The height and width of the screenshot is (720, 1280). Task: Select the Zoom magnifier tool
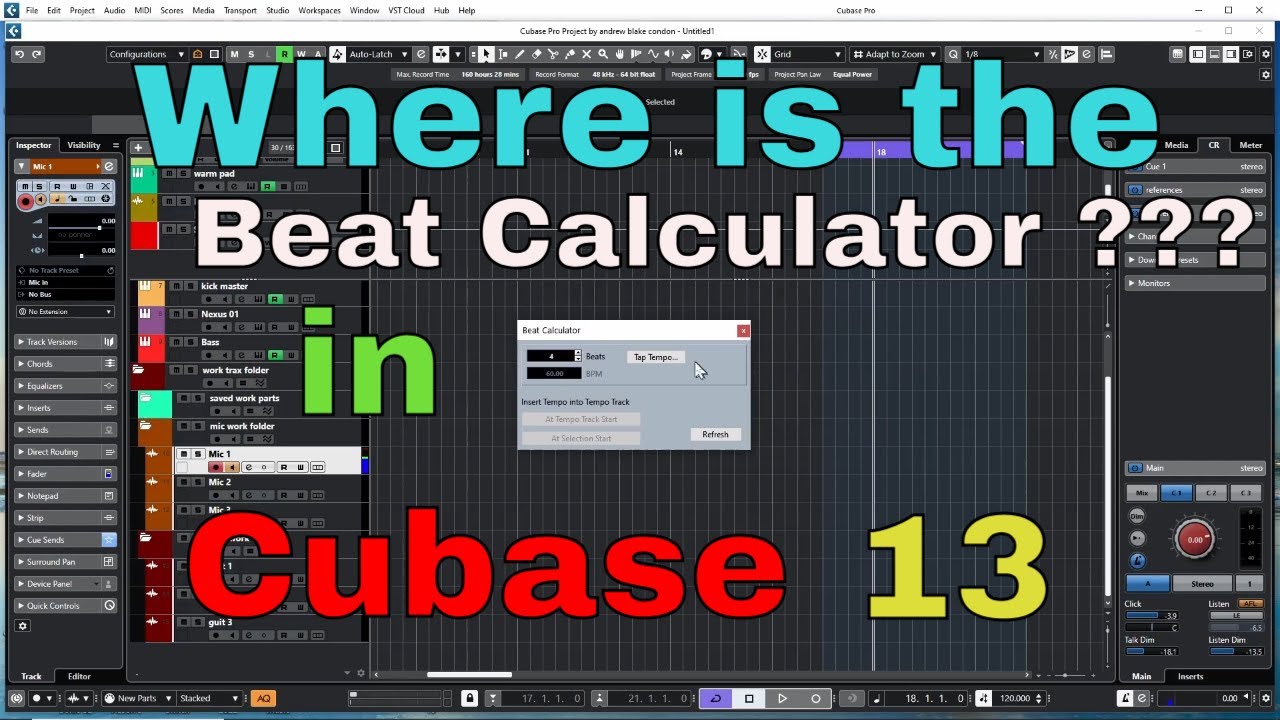[x=604, y=54]
